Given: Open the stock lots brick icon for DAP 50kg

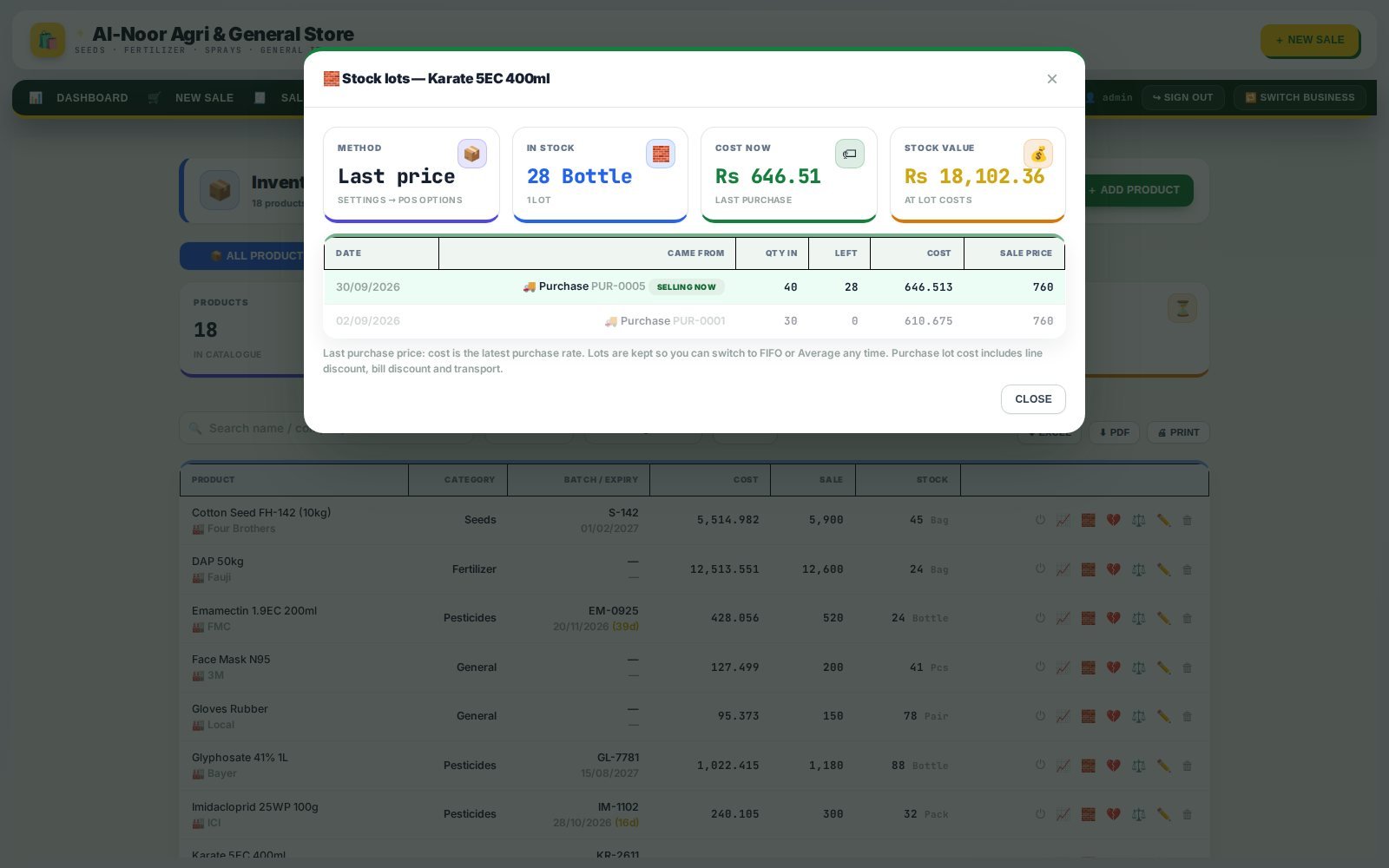Looking at the screenshot, I should (1089, 569).
